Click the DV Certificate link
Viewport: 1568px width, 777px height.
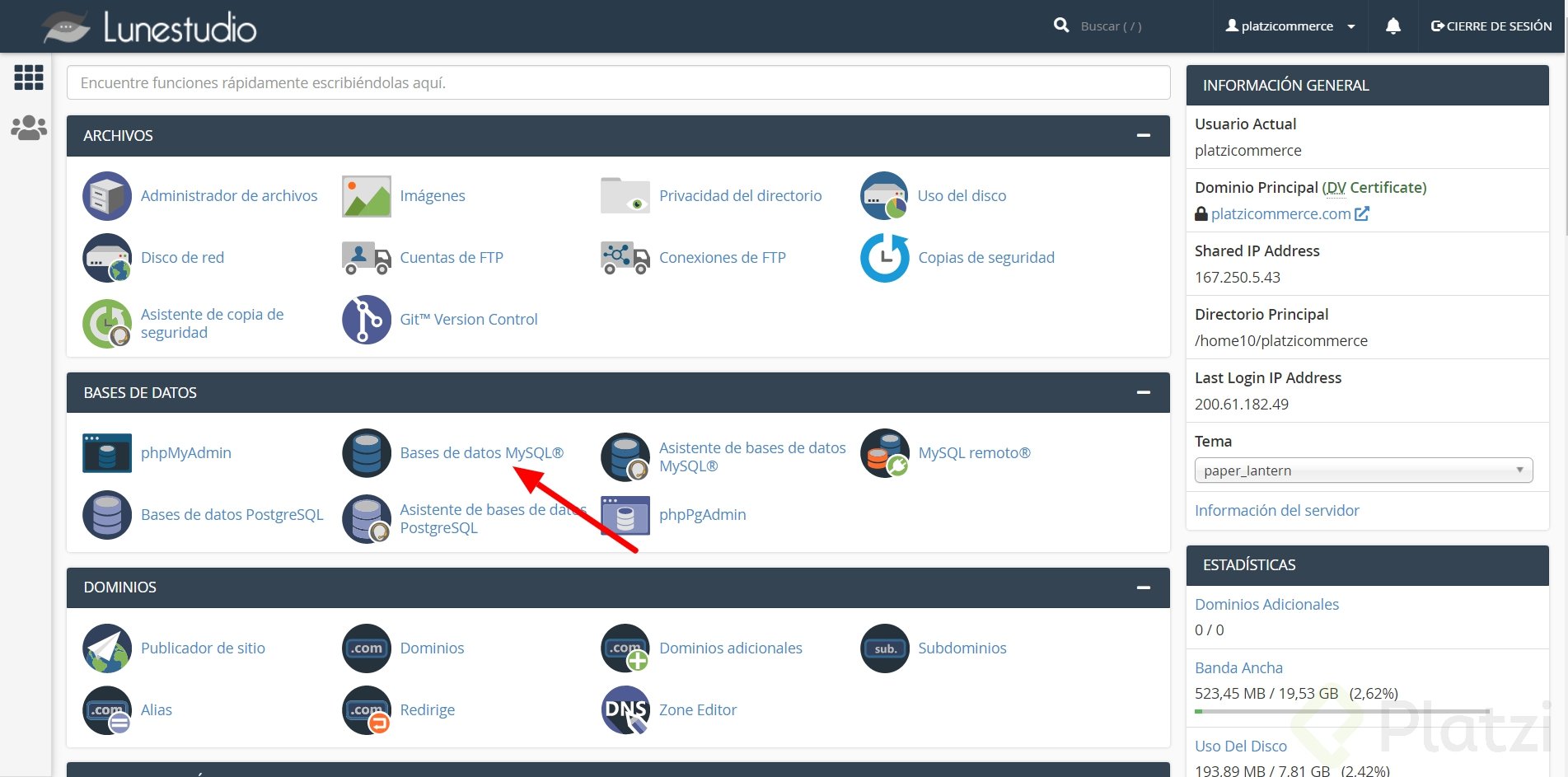pyautogui.click(x=1374, y=188)
